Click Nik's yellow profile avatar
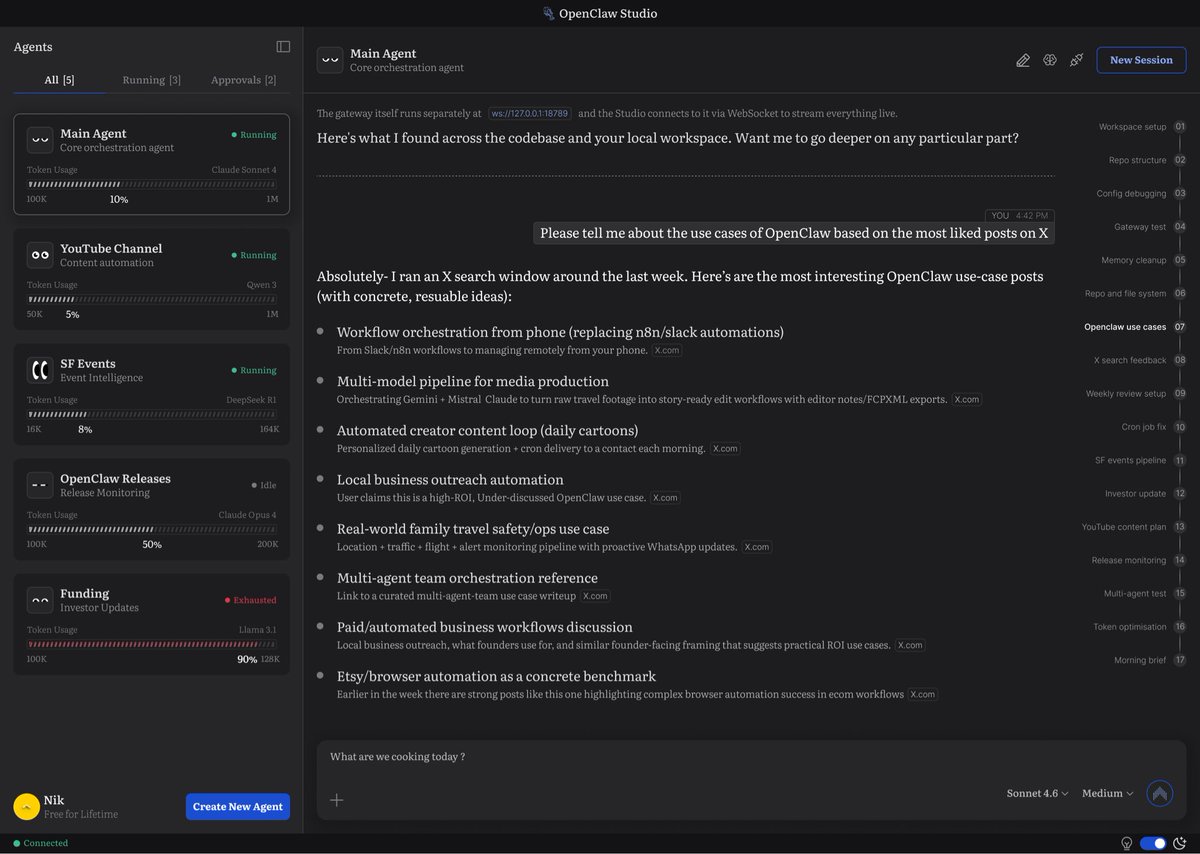 tap(26, 807)
